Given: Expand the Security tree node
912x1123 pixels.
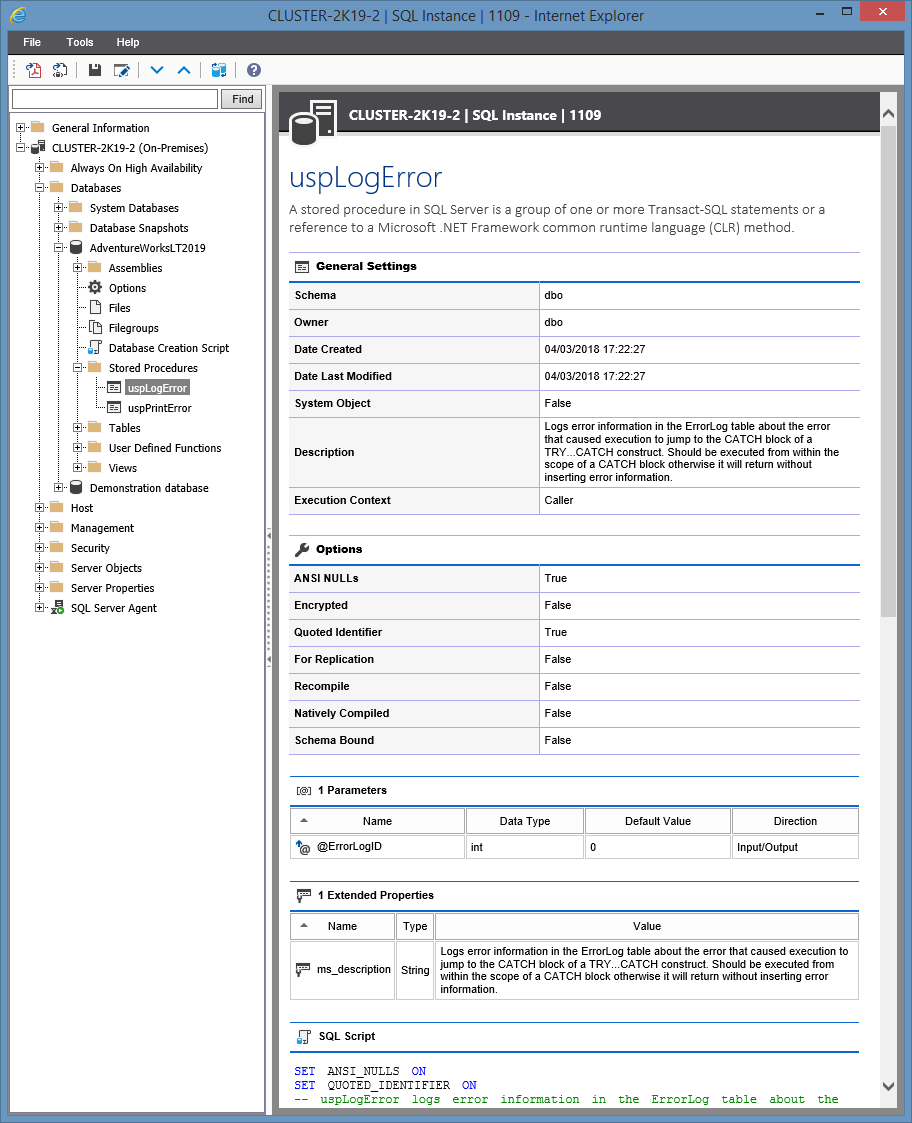Looking at the screenshot, I should (40, 548).
